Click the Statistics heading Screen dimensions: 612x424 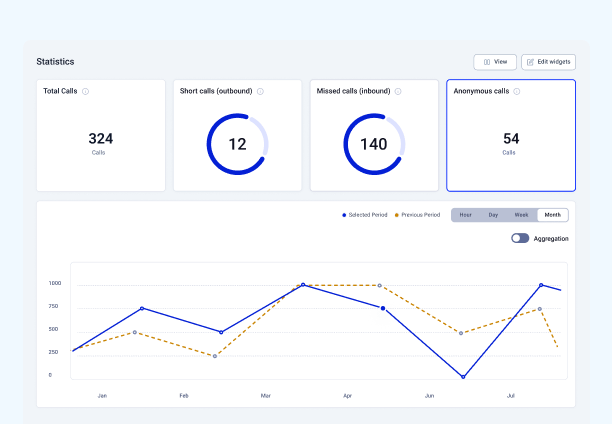pos(55,62)
